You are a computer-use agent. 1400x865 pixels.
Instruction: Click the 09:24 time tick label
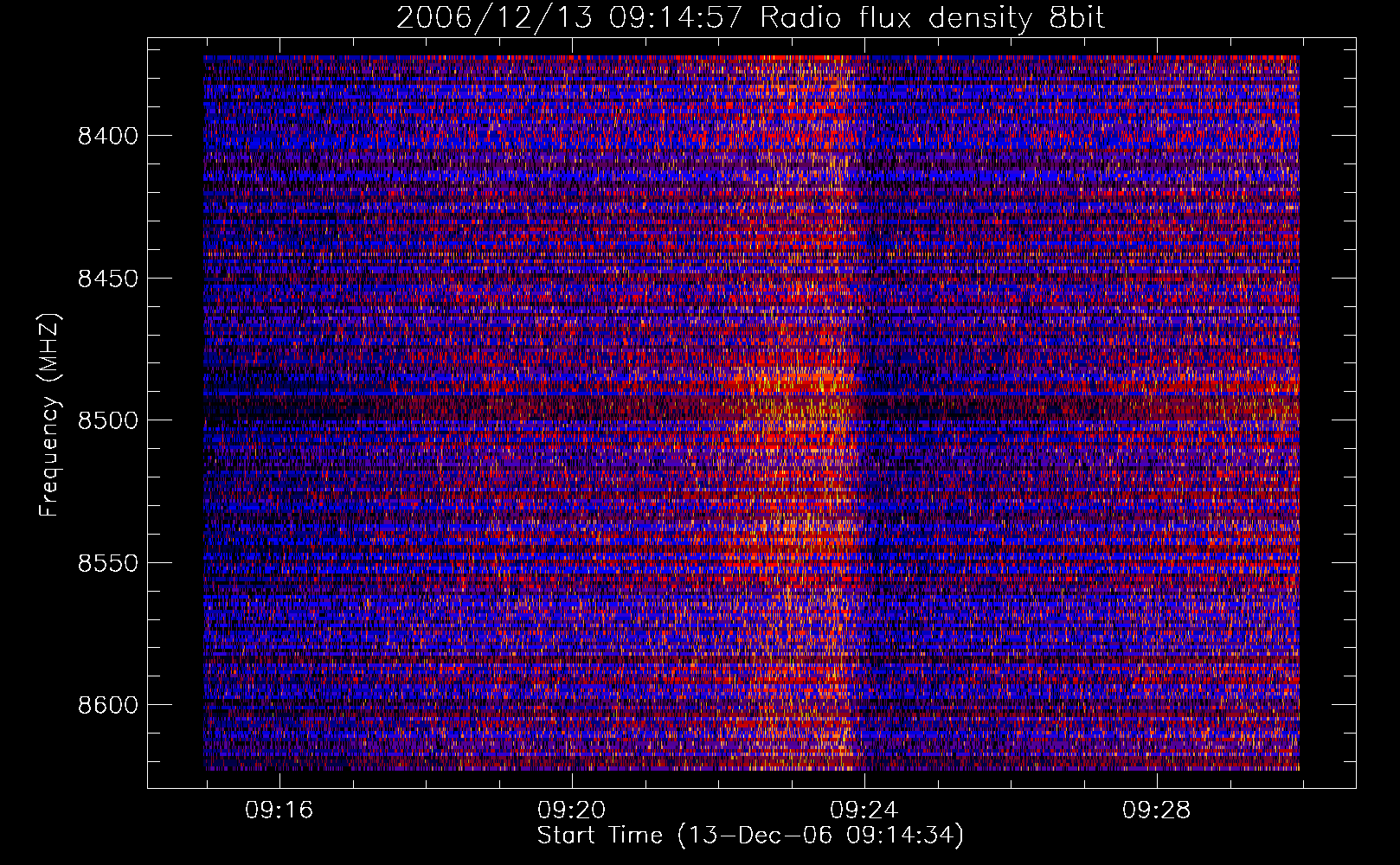pos(864,811)
